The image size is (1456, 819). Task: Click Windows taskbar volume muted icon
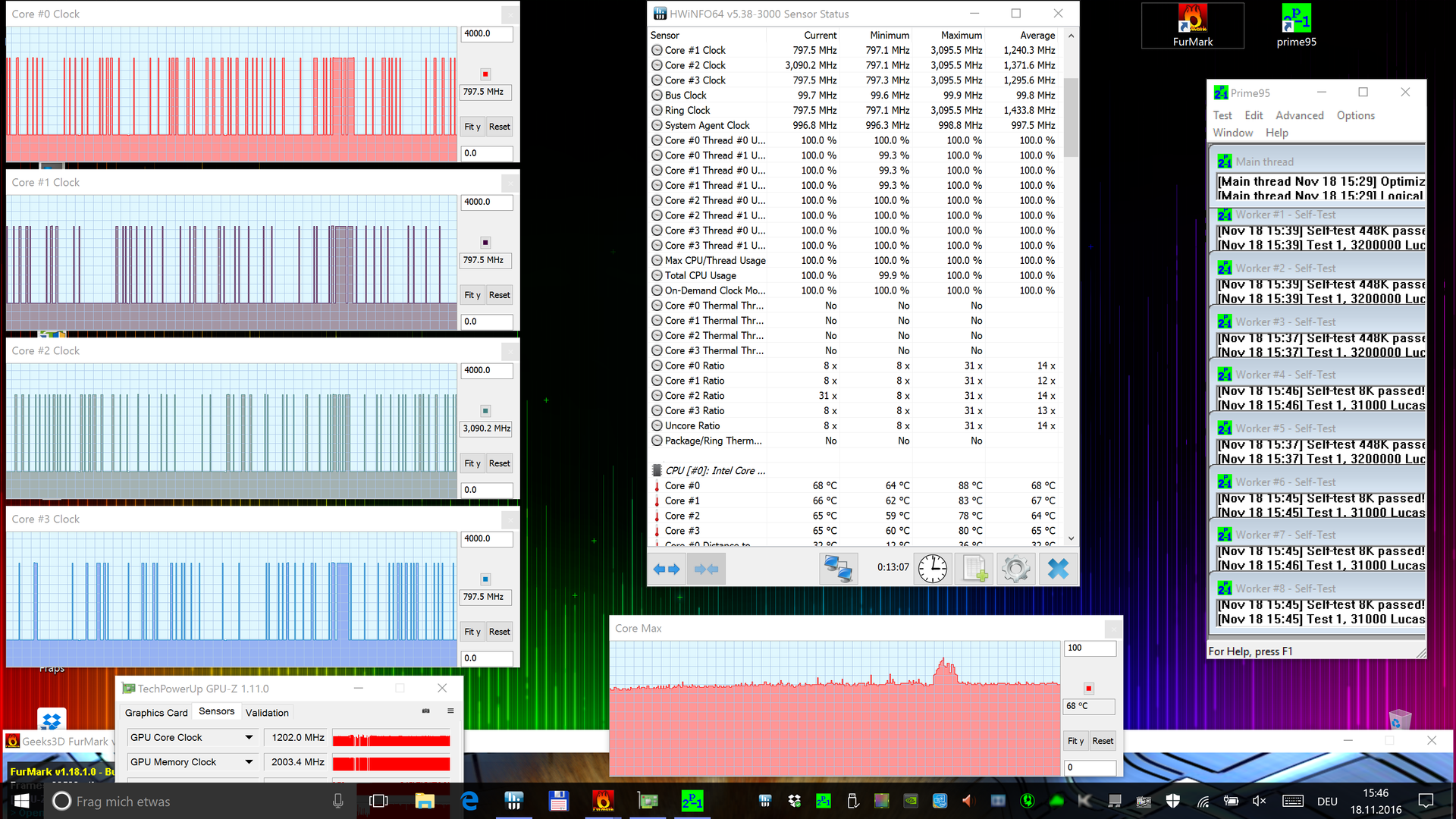(x=1259, y=801)
